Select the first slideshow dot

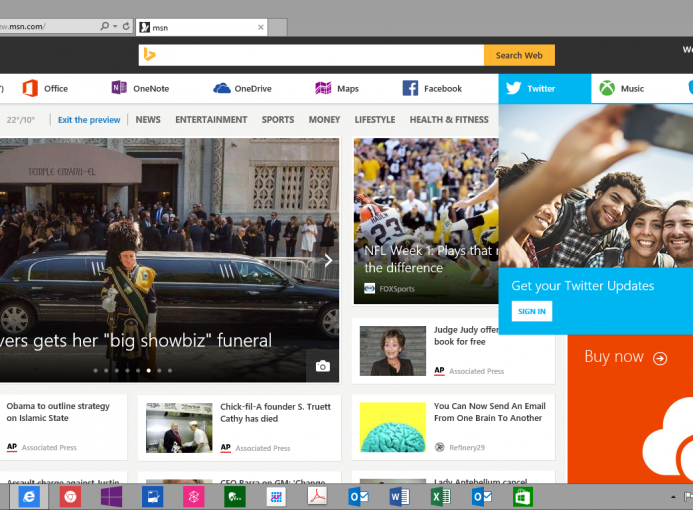click(x=95, y=371)
